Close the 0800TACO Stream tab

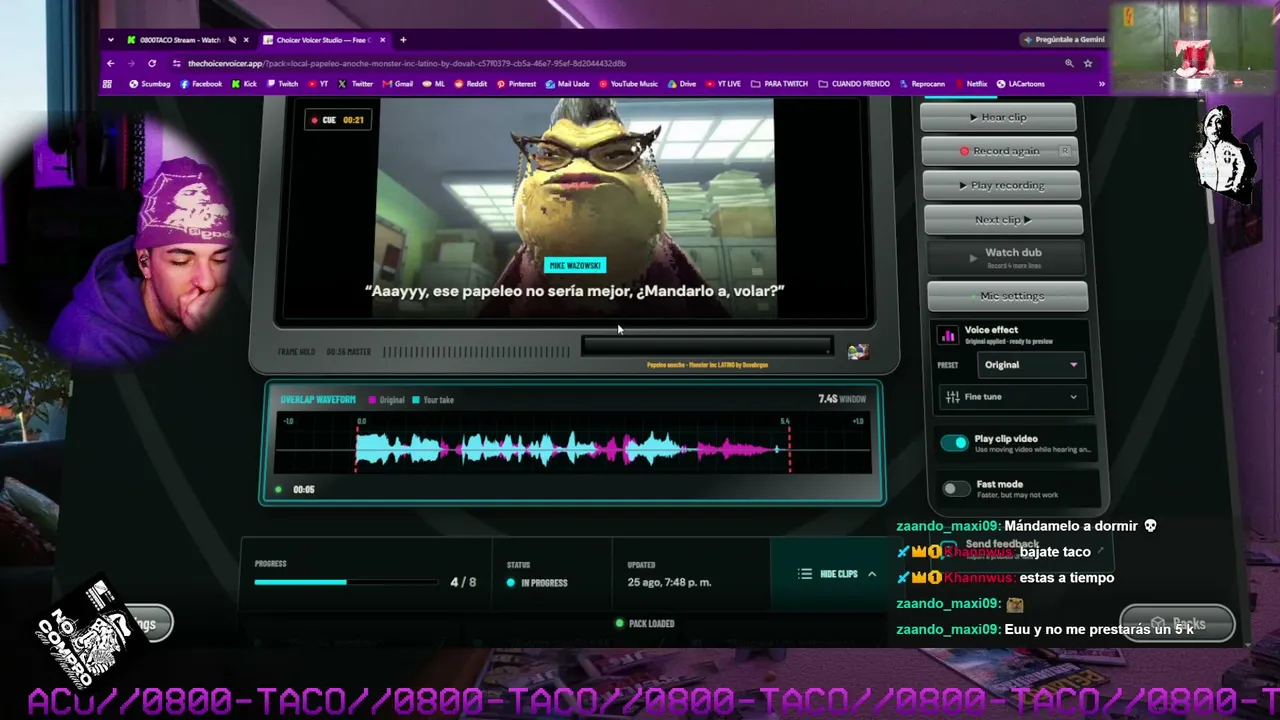coord(246,40)
